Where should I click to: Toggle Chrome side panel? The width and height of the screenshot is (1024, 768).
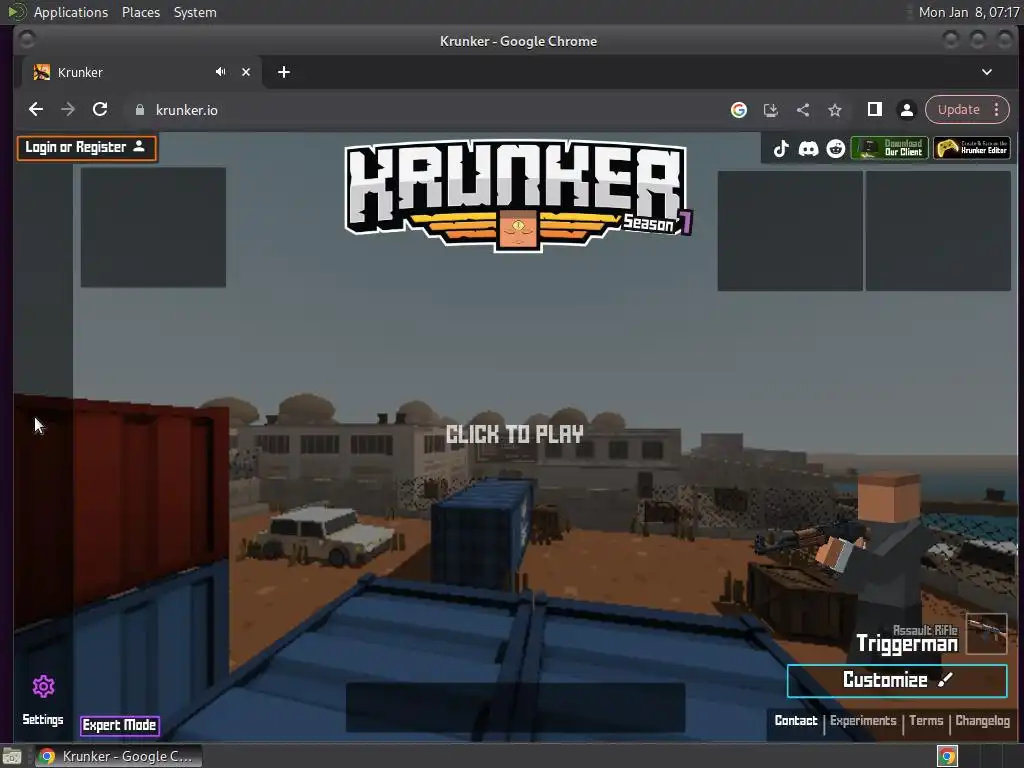tap(874, 110)
